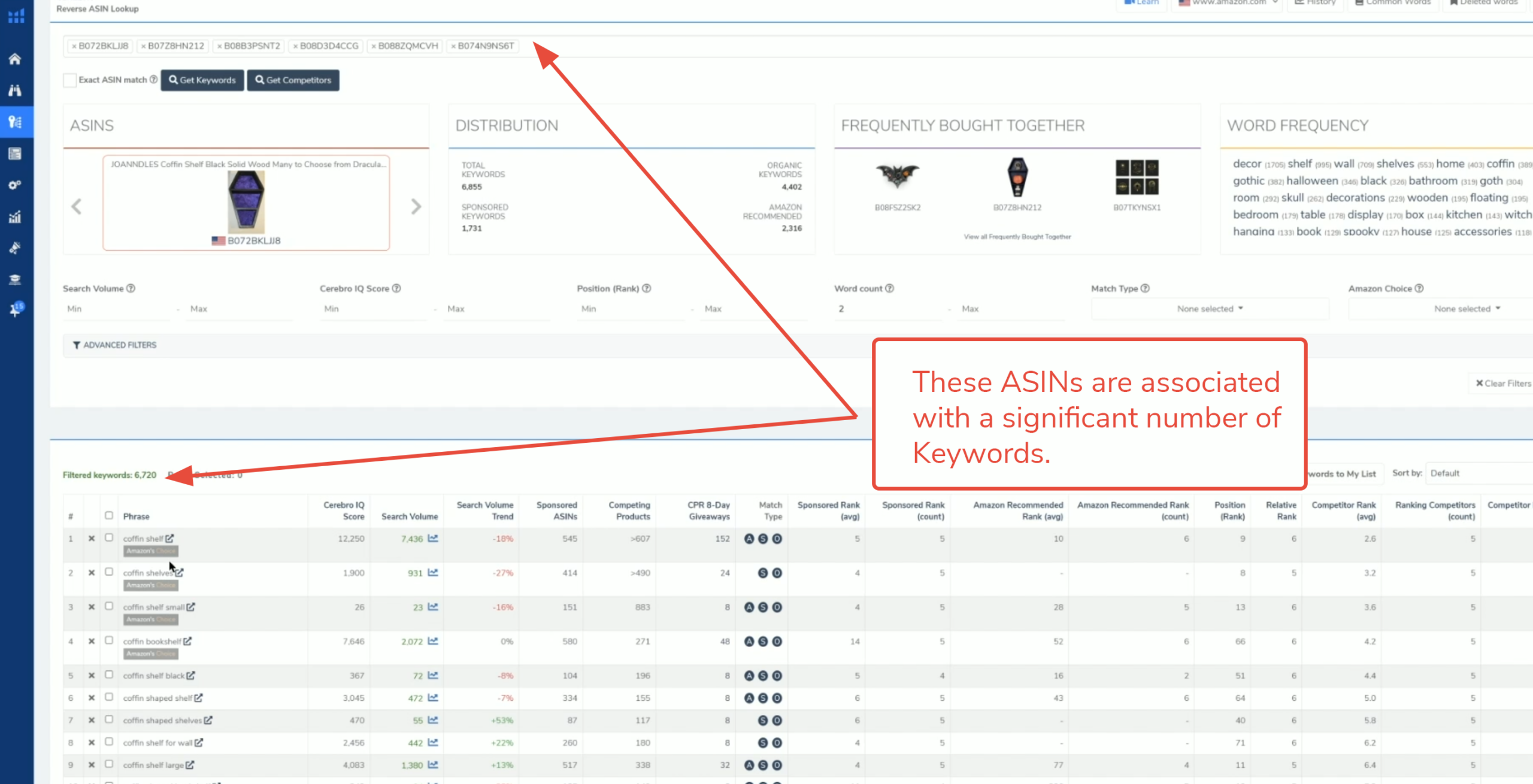Open trend chart icon for coffin shelf
This screenshot has width=1533, height=784.
(x=433, y=539)
